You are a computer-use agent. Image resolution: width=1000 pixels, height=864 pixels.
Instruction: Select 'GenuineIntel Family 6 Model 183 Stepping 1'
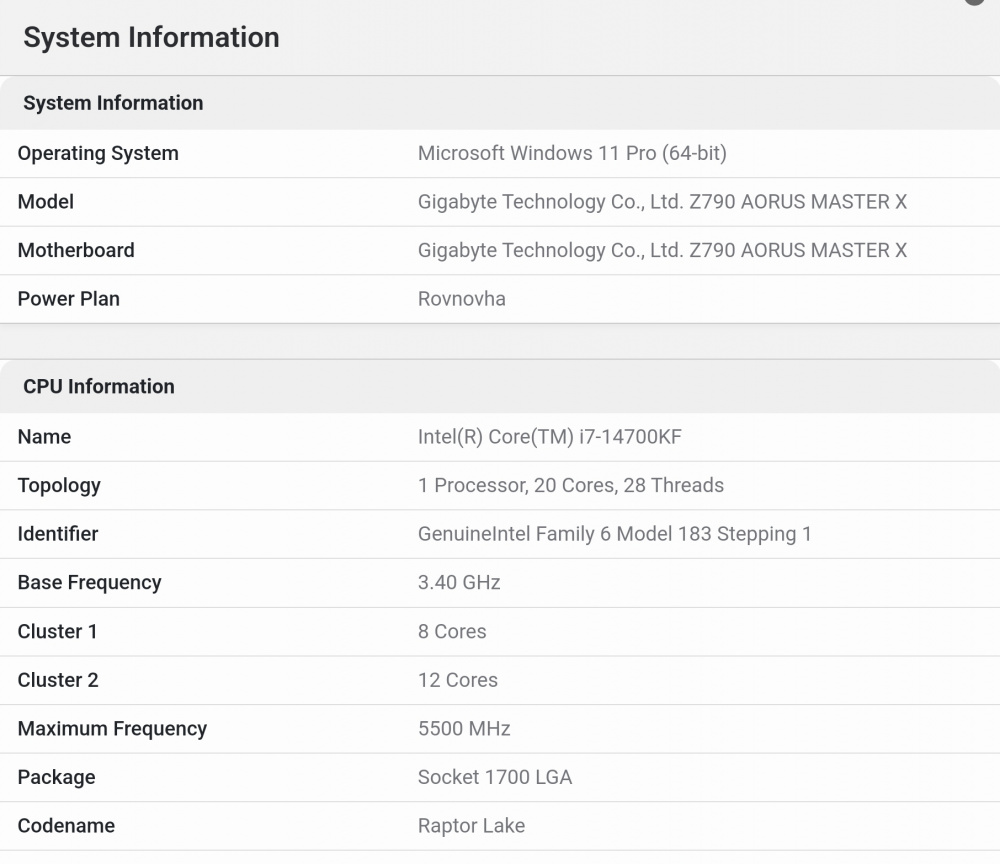[x=614, y=534]
